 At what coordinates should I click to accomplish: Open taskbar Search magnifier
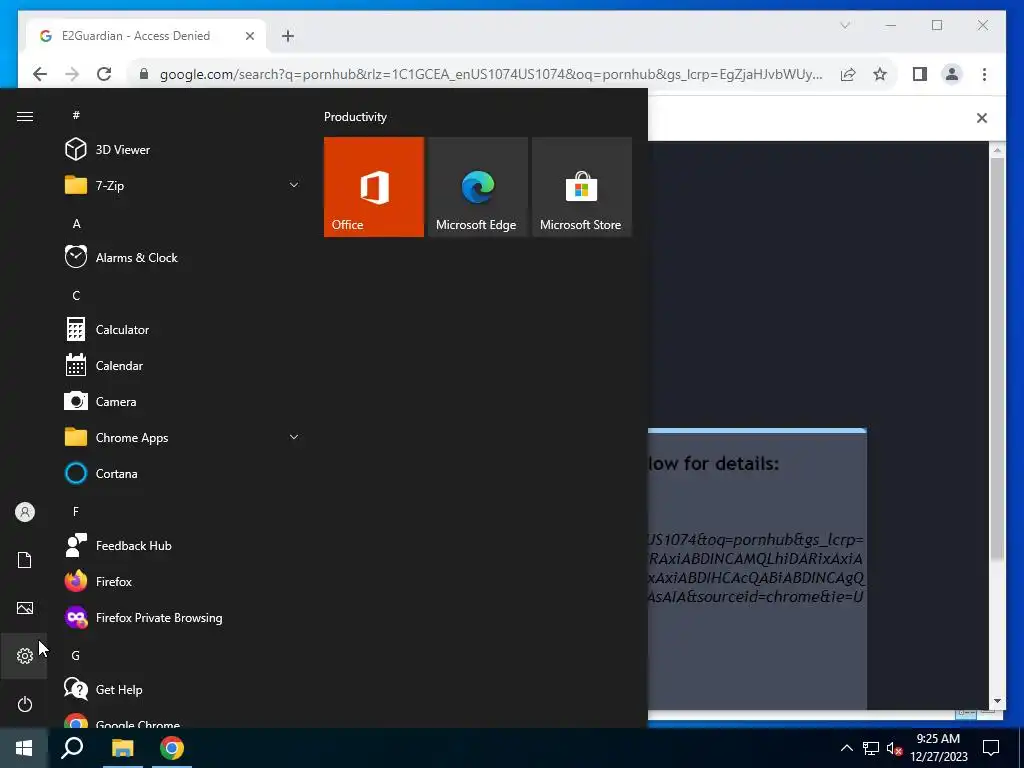pyautogui.click(x=72, y=748)
